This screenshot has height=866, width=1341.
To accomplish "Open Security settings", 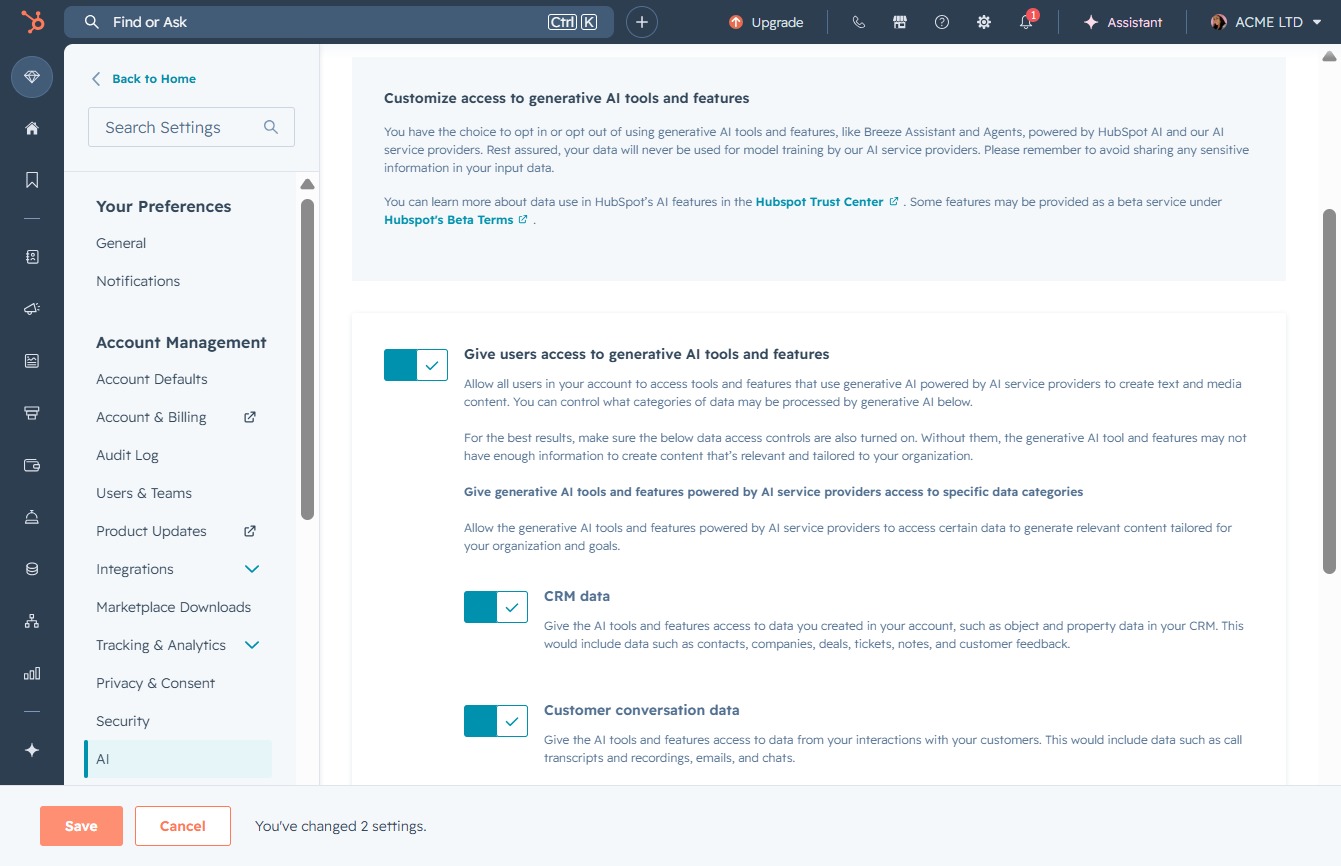I will tap(123, 721).
